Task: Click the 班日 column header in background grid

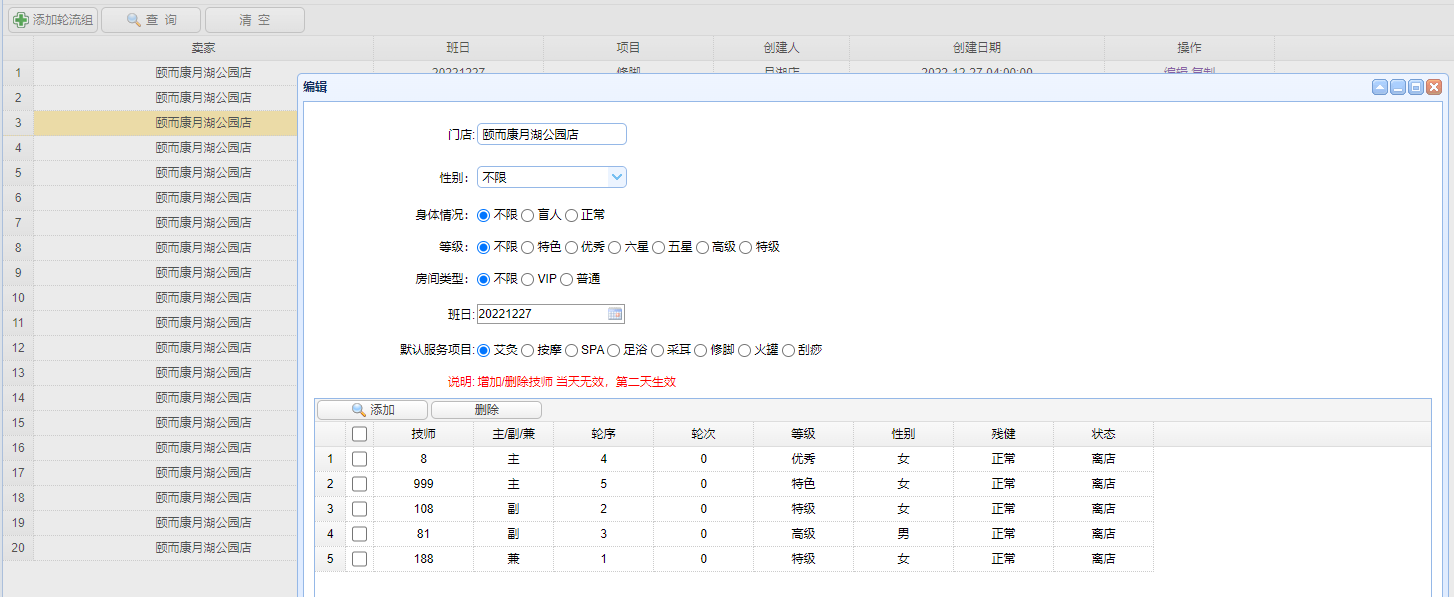Action: (x=459, y=48)
